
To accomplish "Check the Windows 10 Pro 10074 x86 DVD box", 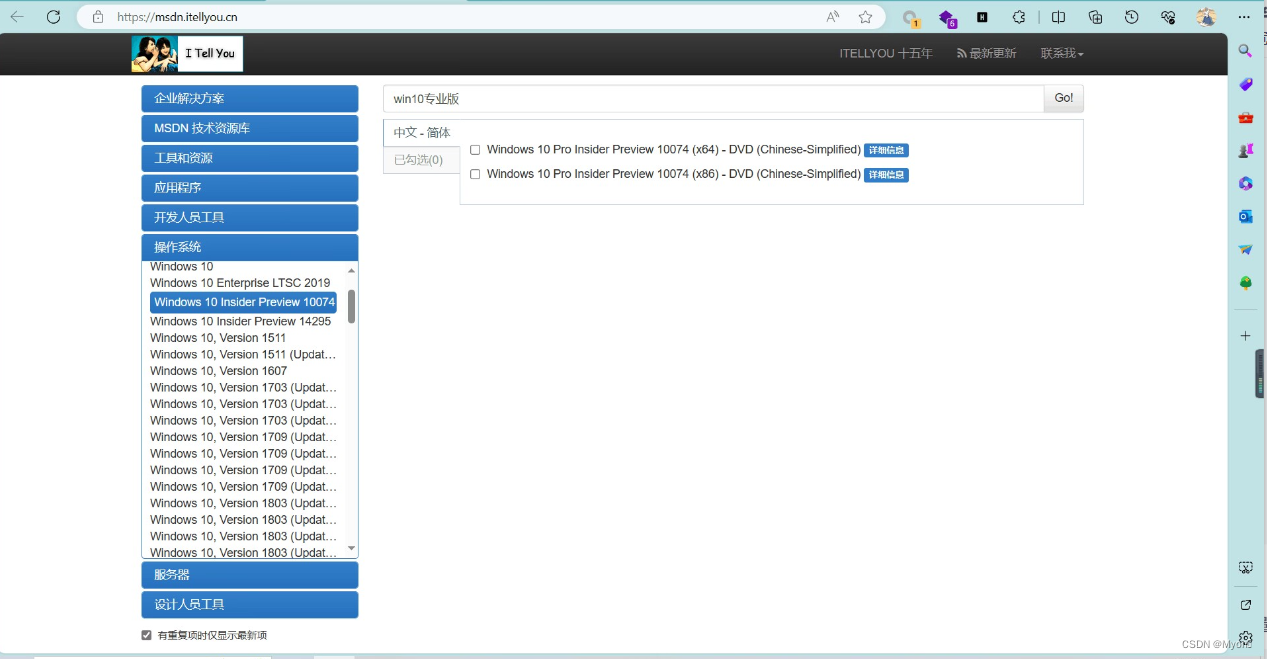I will pos(475,174).
